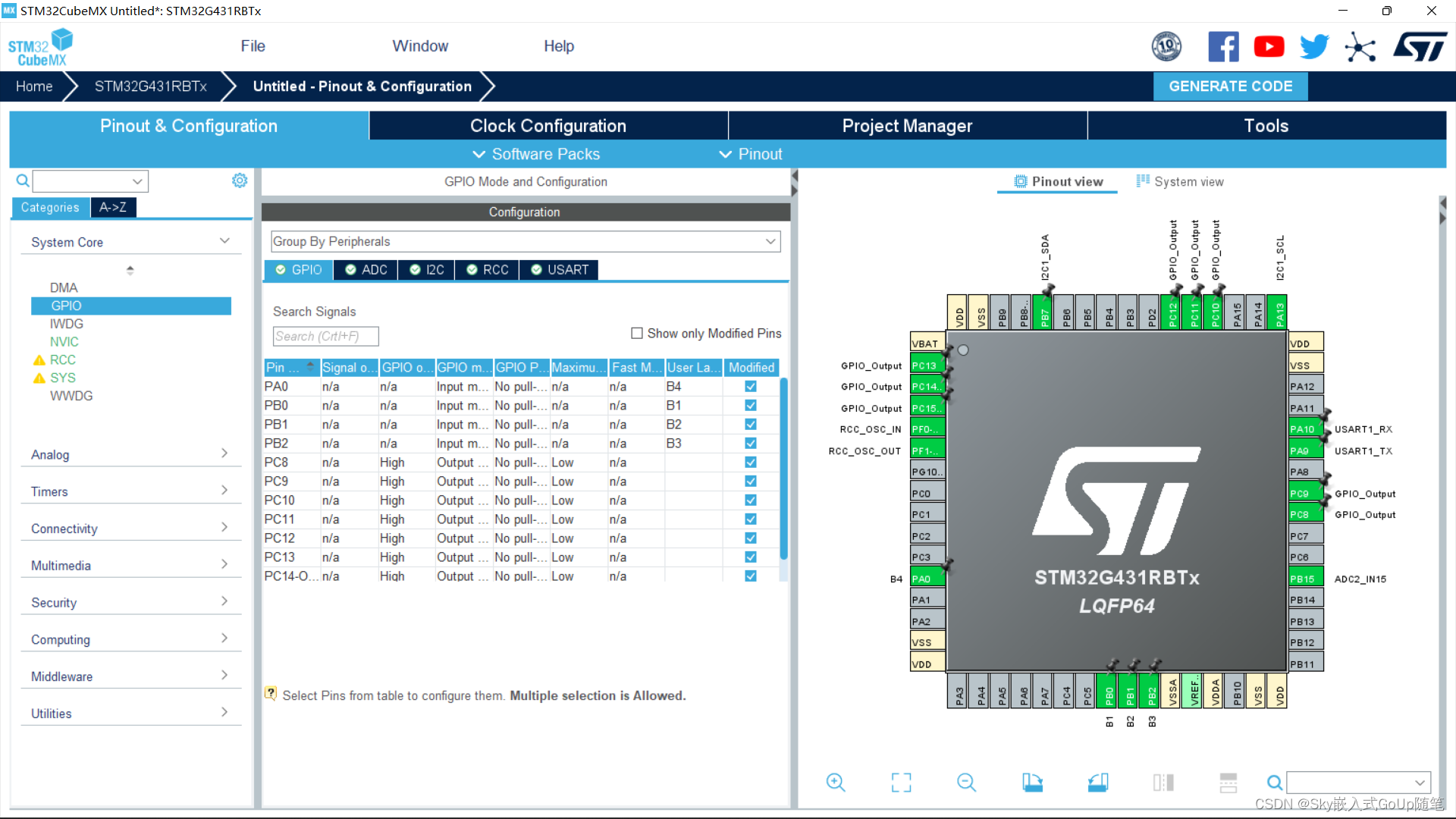The height and width of the screenshot is (819, 1456).
Task: Toggle Modified checkbox for PC12 row
Action: pyautogui.click(x=751, y=538)
